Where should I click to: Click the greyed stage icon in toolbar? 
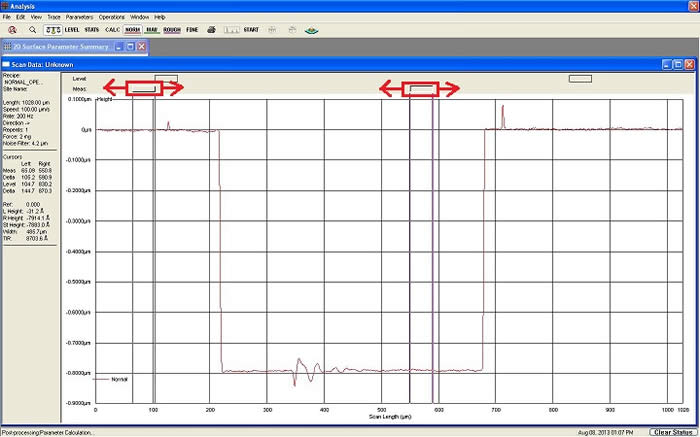(x=292, y=30)
